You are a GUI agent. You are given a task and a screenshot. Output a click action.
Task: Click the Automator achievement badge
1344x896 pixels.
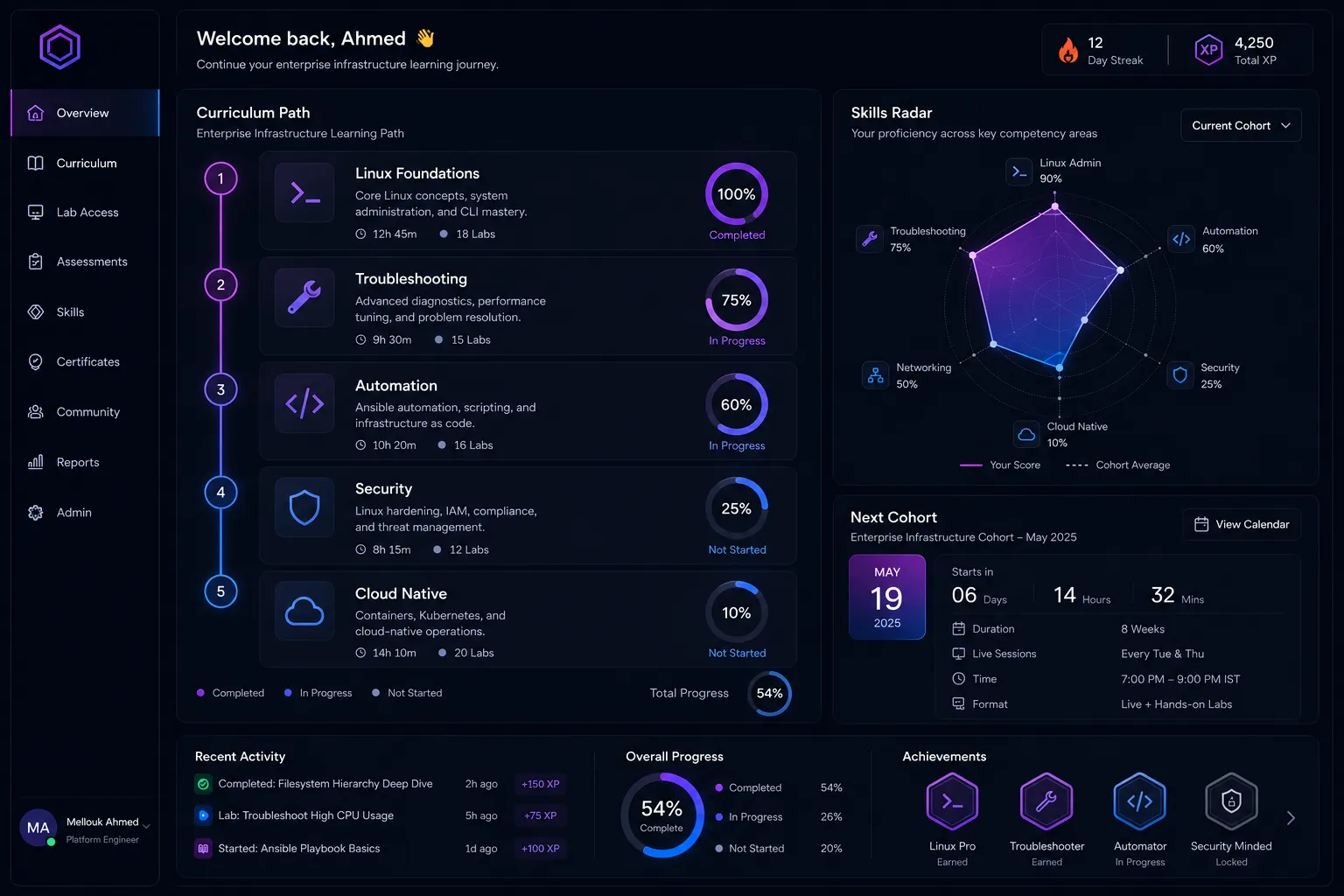tap(1140, 801)
